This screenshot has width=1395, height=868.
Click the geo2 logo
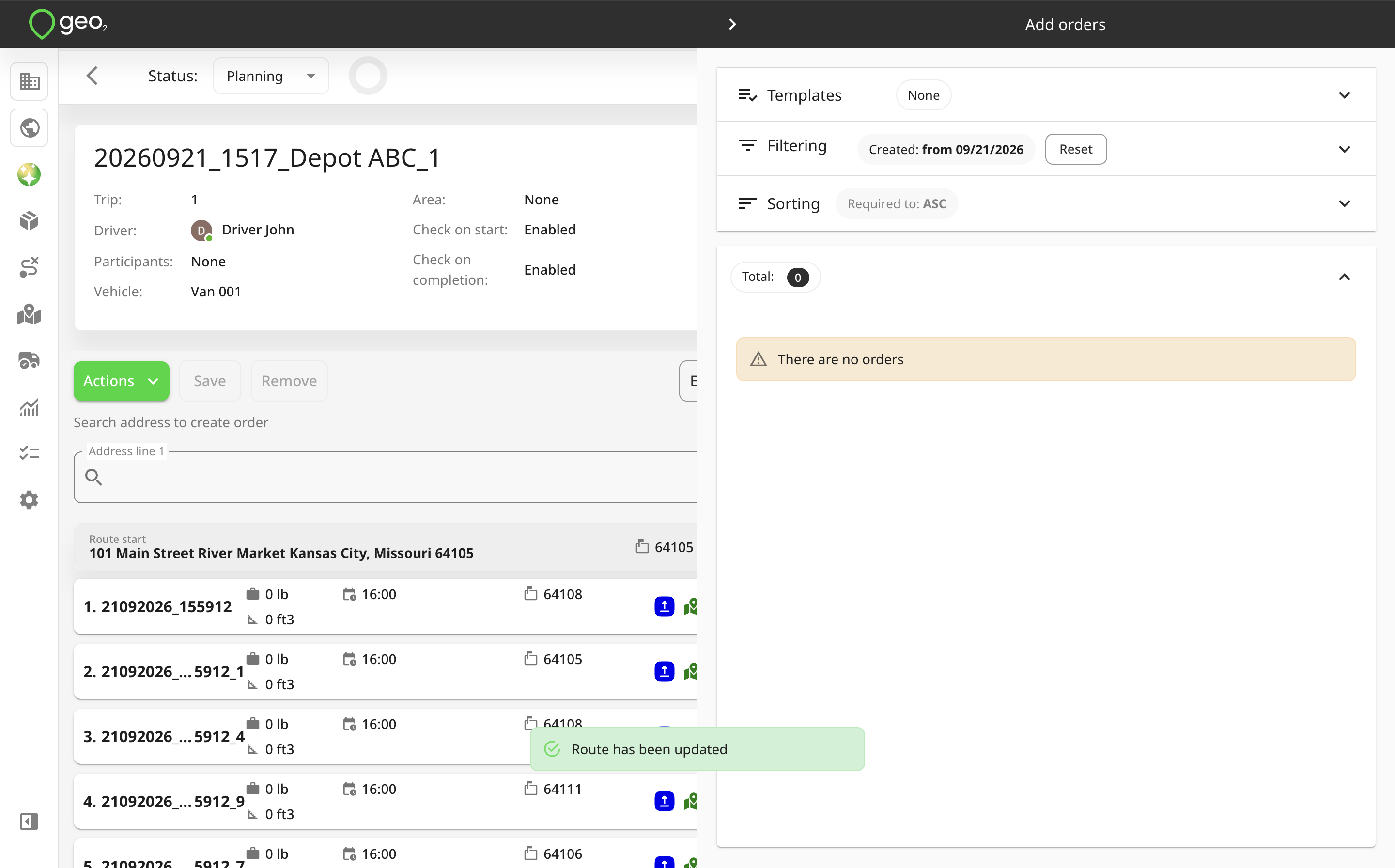(68, 24)
